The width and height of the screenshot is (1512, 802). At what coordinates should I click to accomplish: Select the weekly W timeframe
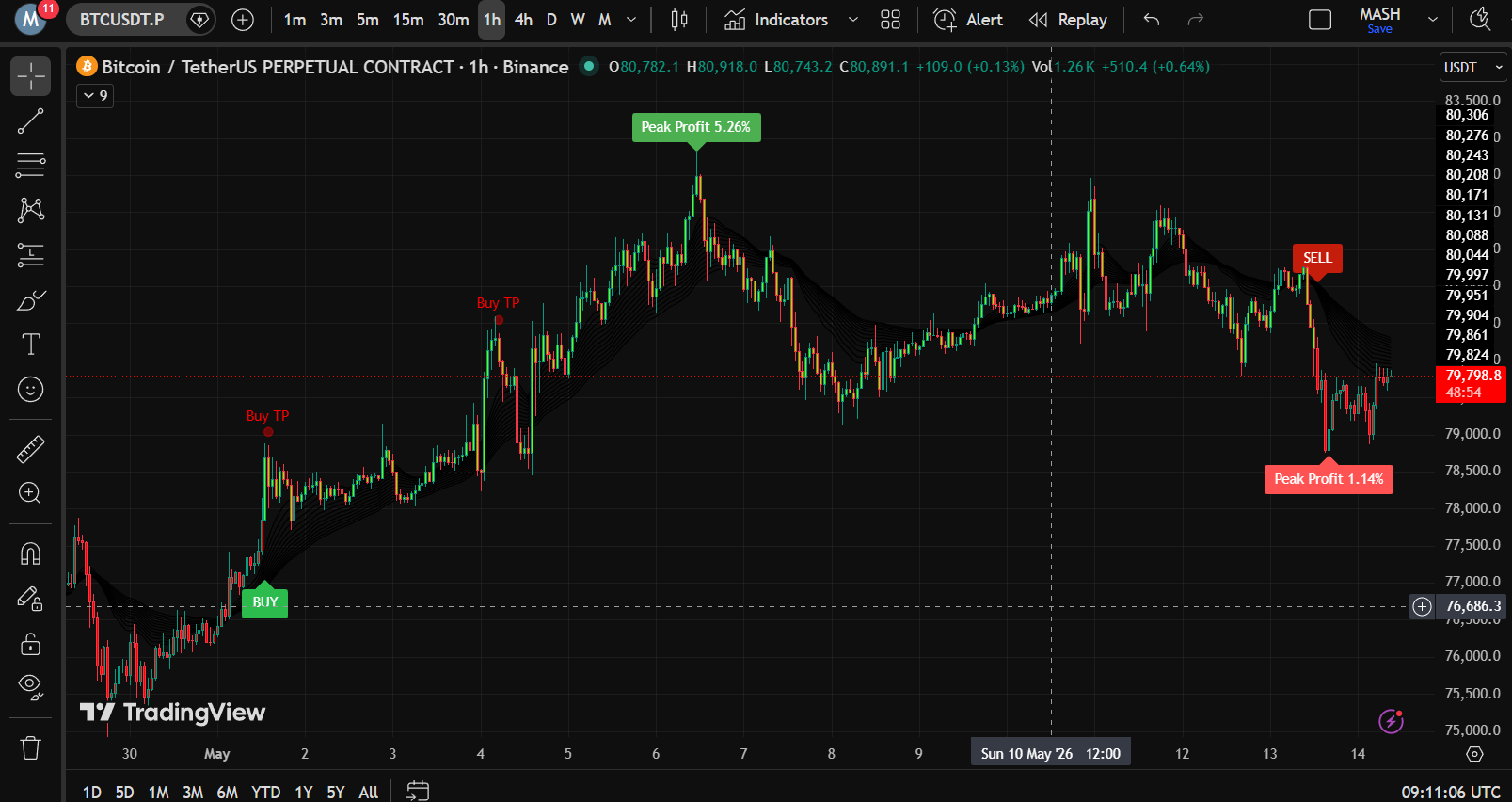578,20
